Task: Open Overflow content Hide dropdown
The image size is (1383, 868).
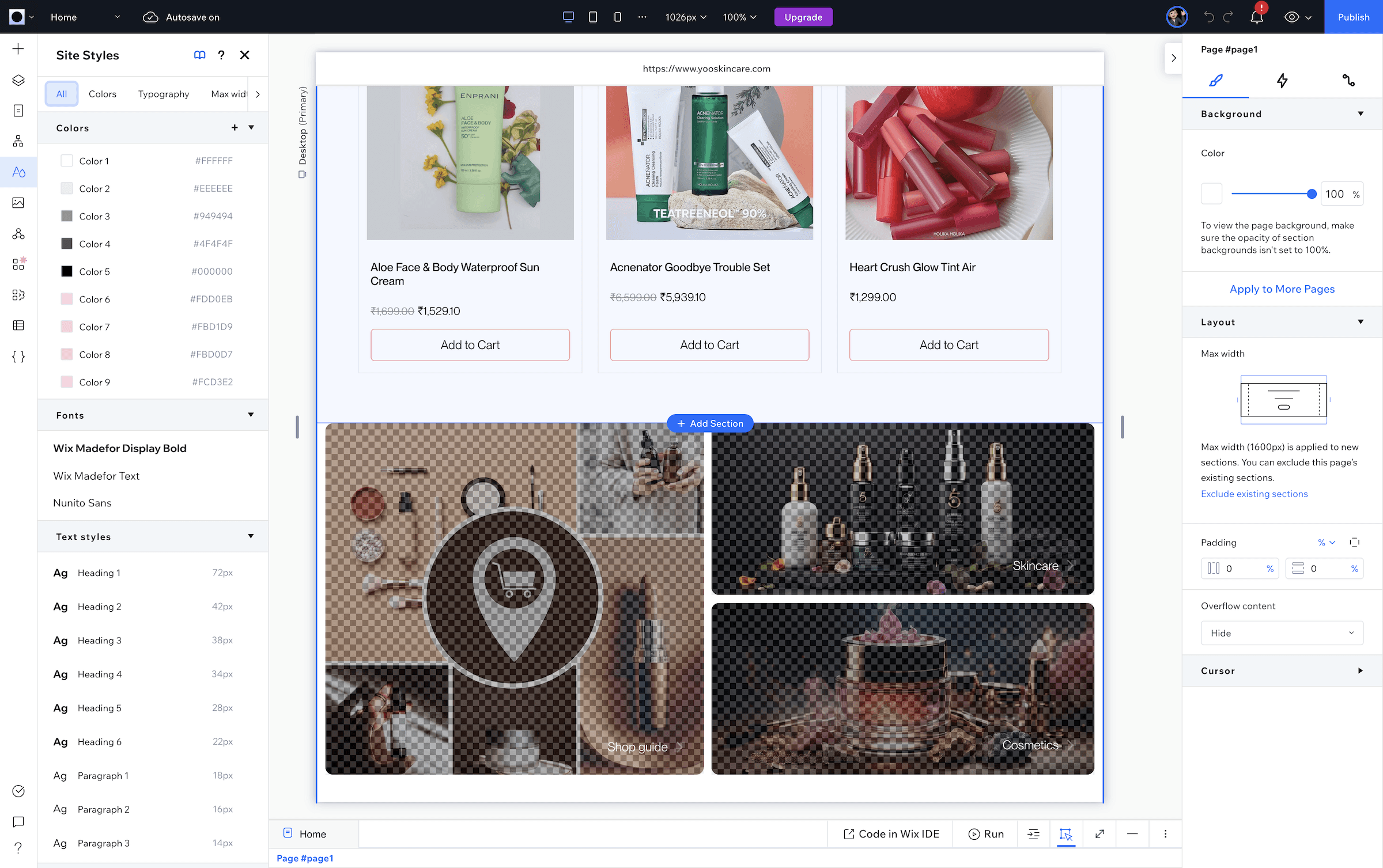Action: pos(1282,633)
